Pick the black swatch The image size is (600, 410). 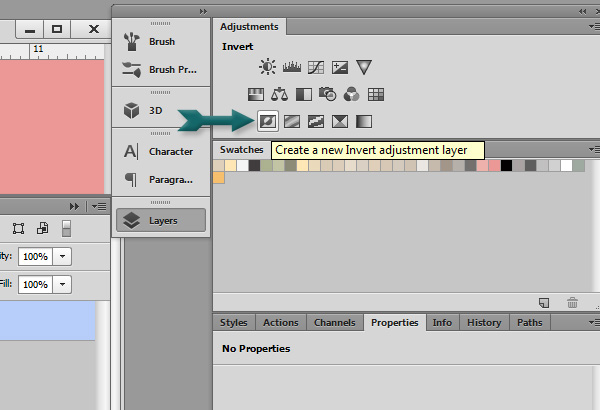[x=506, y=166]
